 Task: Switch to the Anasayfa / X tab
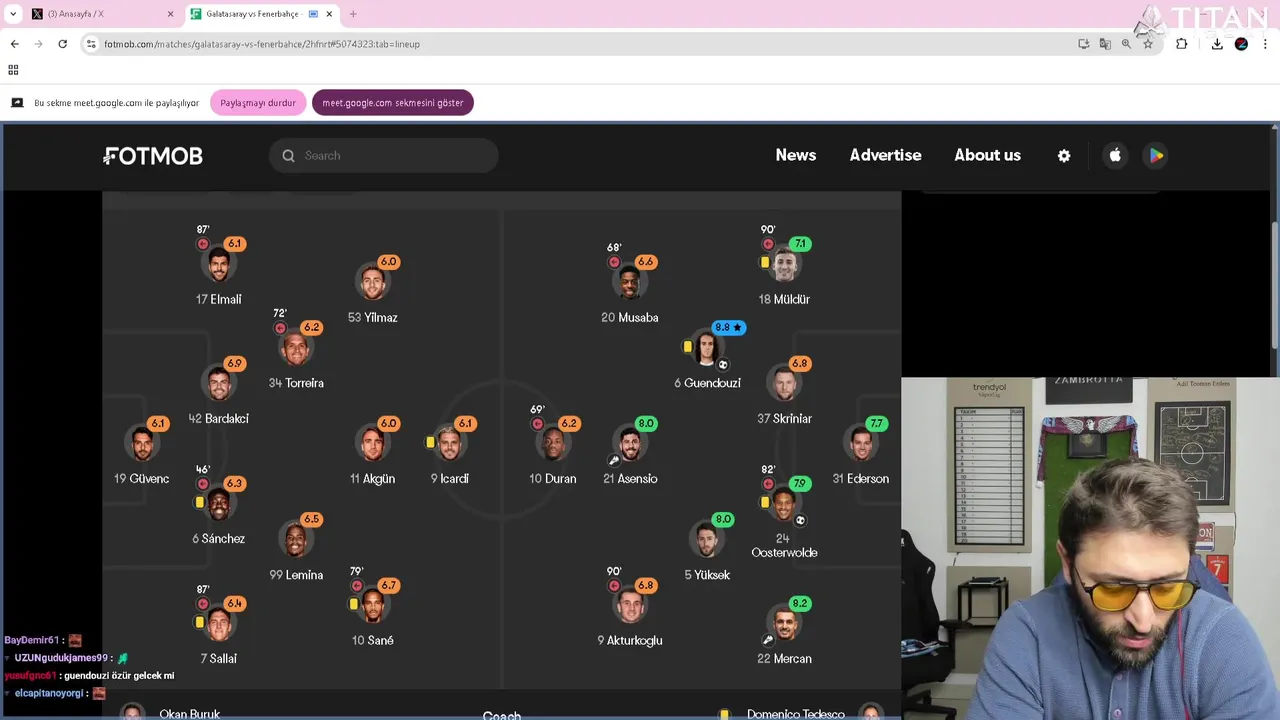(x=101, y=14)
